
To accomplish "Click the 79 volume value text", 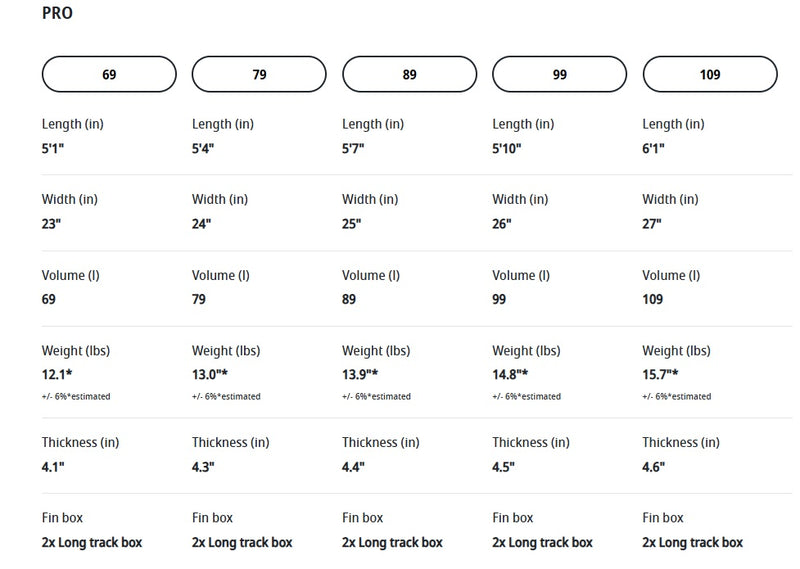I will point(200,299).
